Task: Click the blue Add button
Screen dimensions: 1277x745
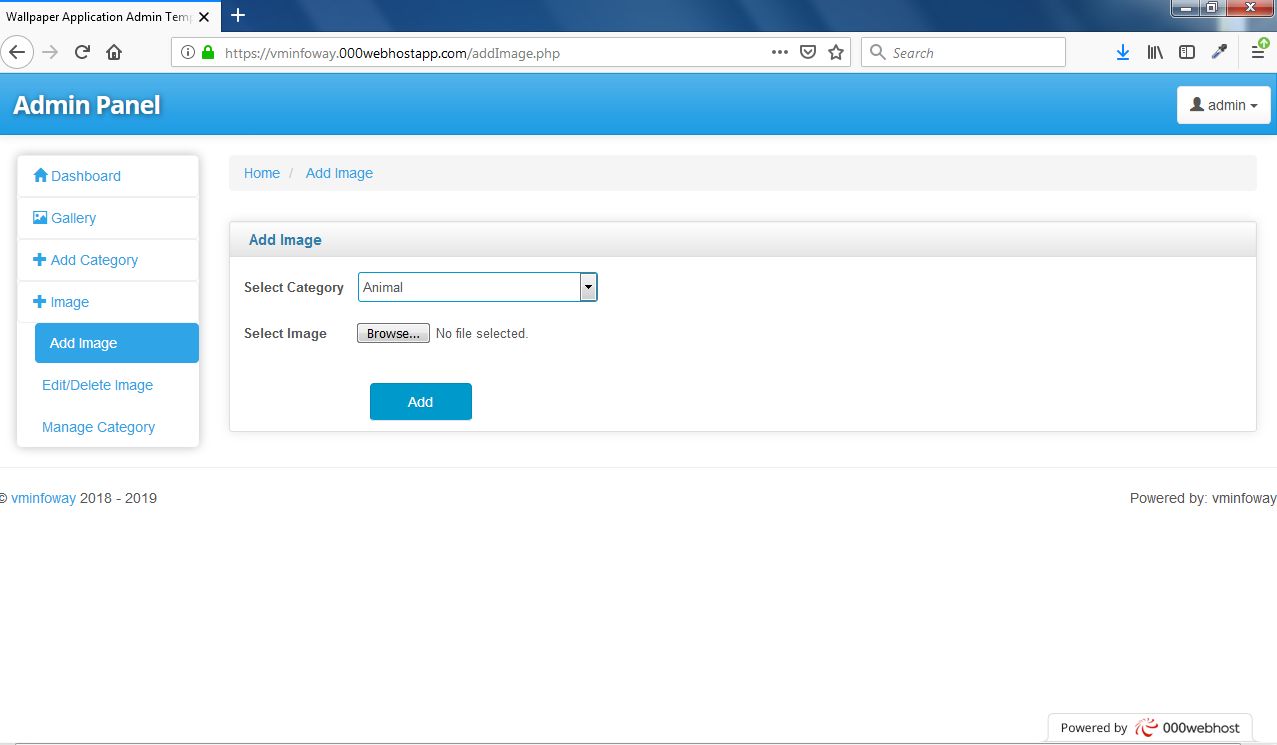Action: 421,401
